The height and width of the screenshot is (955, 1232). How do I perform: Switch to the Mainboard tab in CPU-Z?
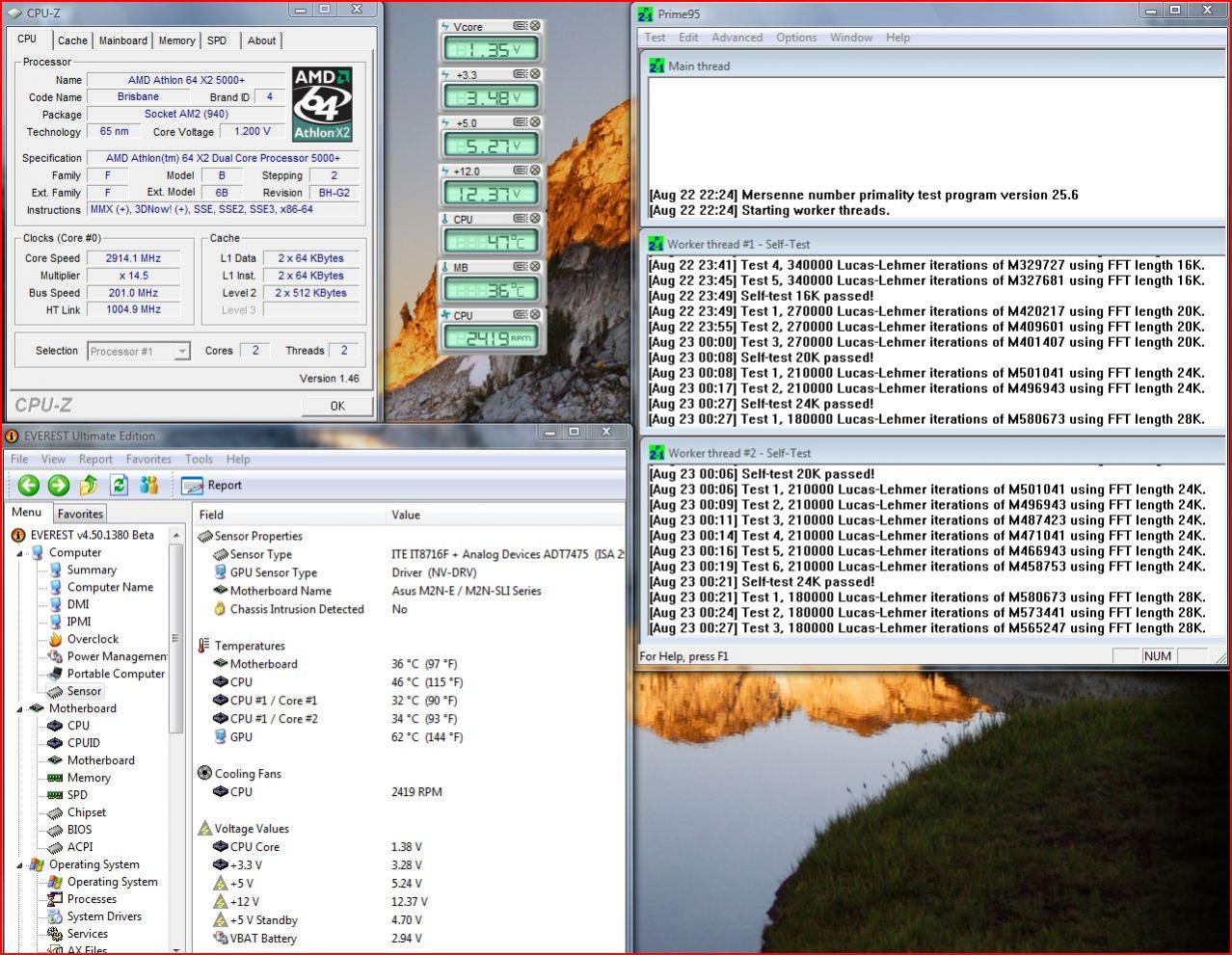[123, 40]
